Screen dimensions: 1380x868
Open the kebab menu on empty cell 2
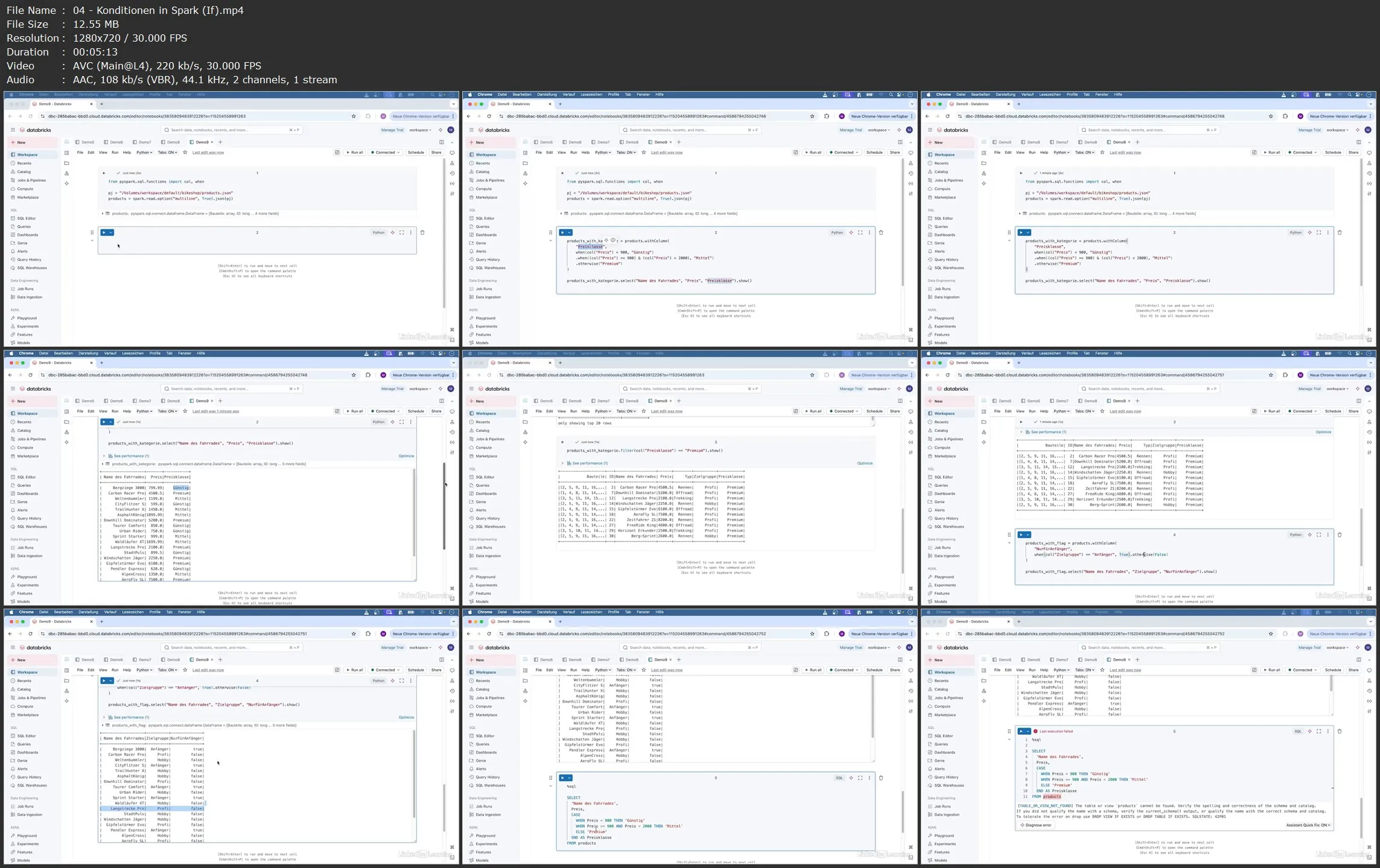click(411, 232)
